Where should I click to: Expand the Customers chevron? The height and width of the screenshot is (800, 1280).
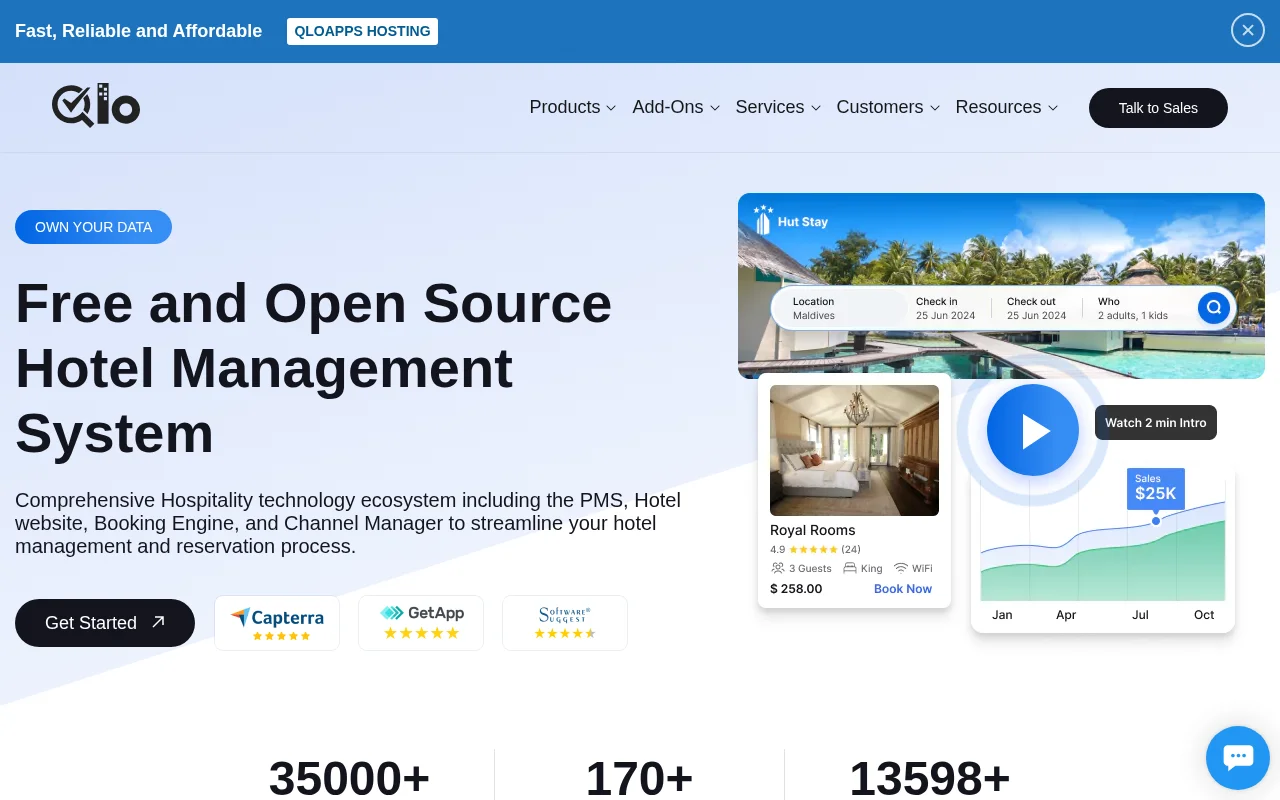[935, 108]
